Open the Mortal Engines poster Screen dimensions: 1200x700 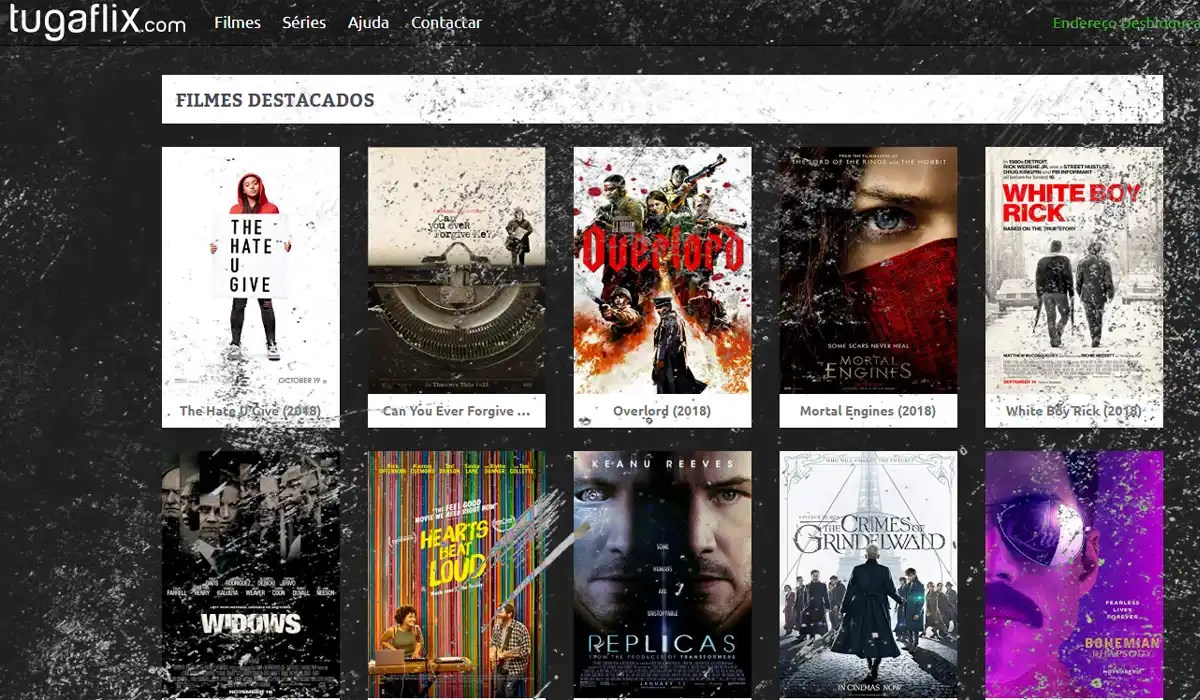[x=868, y=270]
